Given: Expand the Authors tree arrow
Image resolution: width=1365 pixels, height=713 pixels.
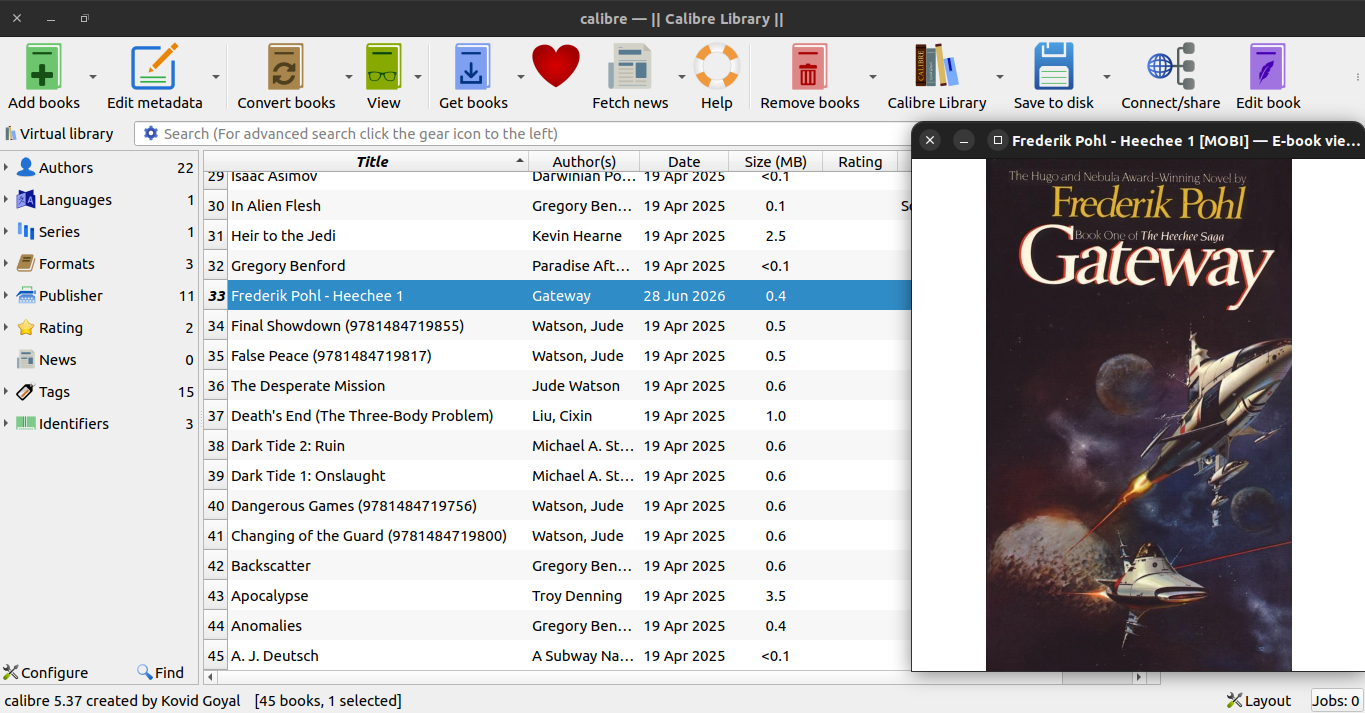Looking at the screenshot, I should point(6,168).
